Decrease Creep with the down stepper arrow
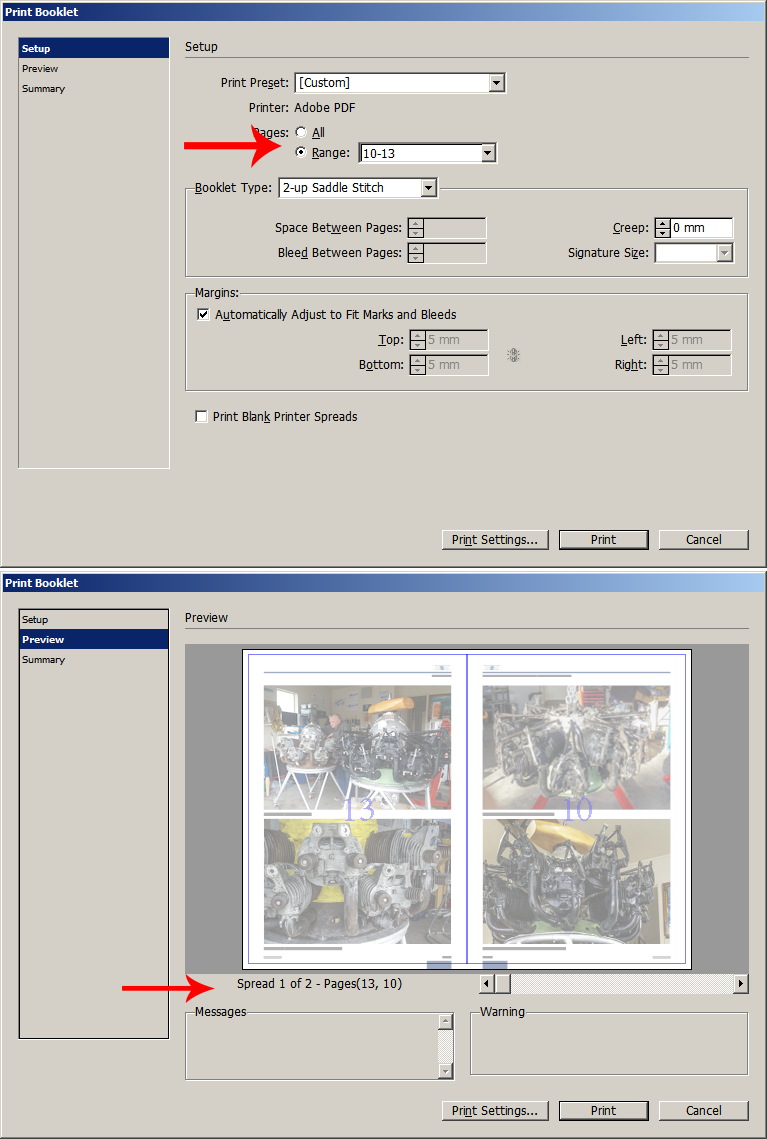This screenshot has width=767, height=1139. pyautogui.click(x=662, y=233)
